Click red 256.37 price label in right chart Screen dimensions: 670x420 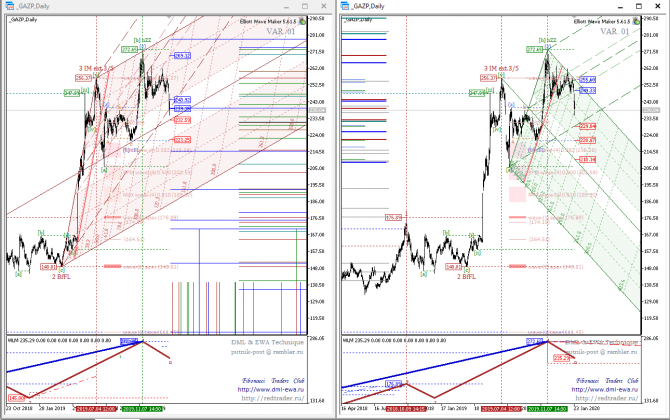(x=488, y=78)
